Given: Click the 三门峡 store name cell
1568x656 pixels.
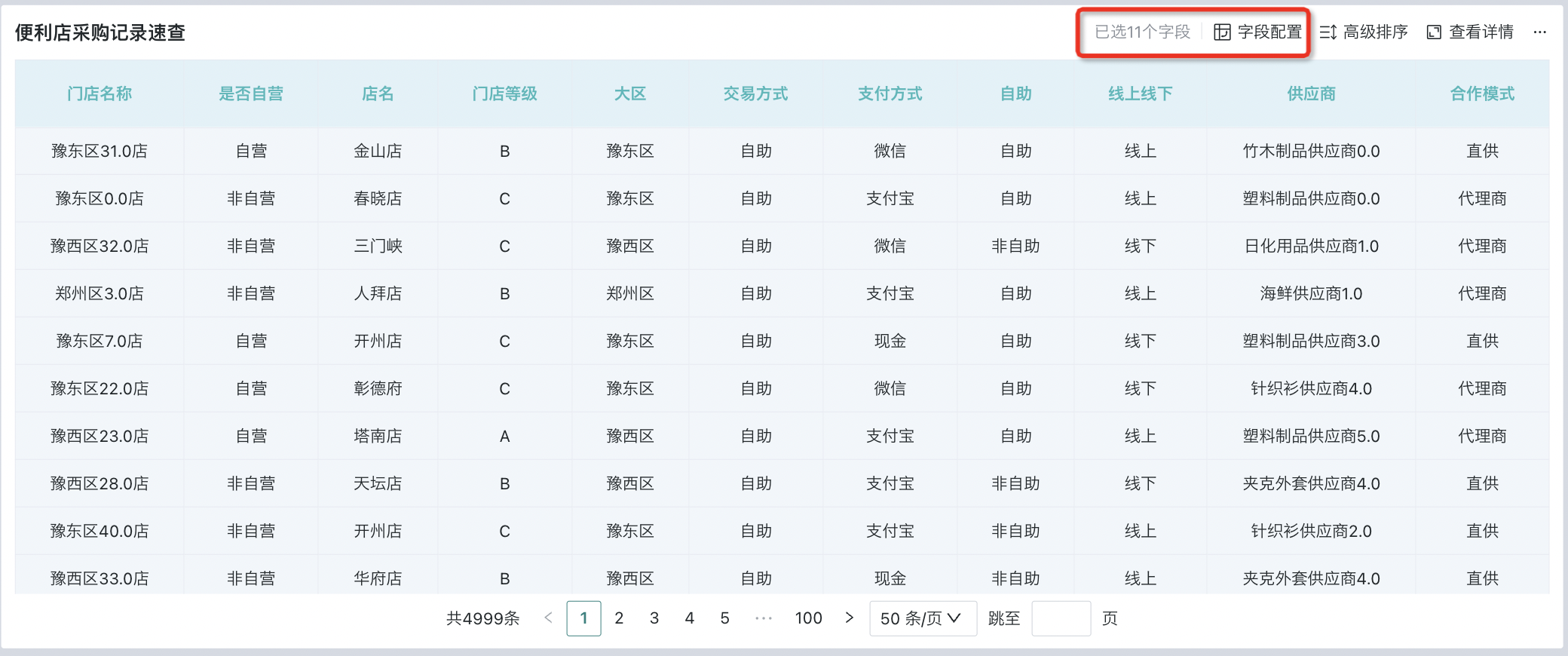Looking at the screenshot, I should click(378, 246).
